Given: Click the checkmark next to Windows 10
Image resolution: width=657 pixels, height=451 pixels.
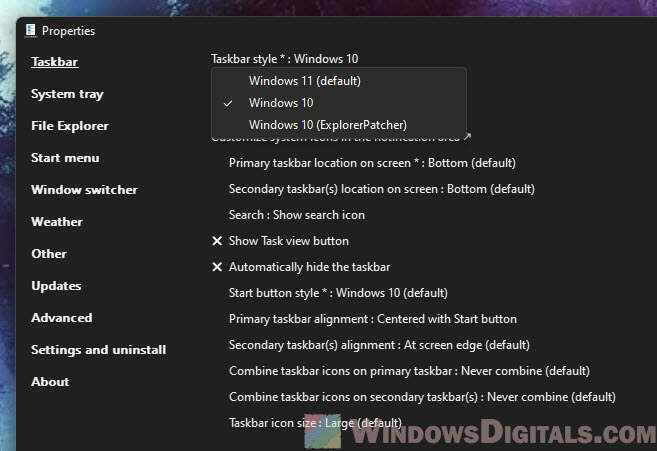Looking at the screenshot, I should coord(228,103).
